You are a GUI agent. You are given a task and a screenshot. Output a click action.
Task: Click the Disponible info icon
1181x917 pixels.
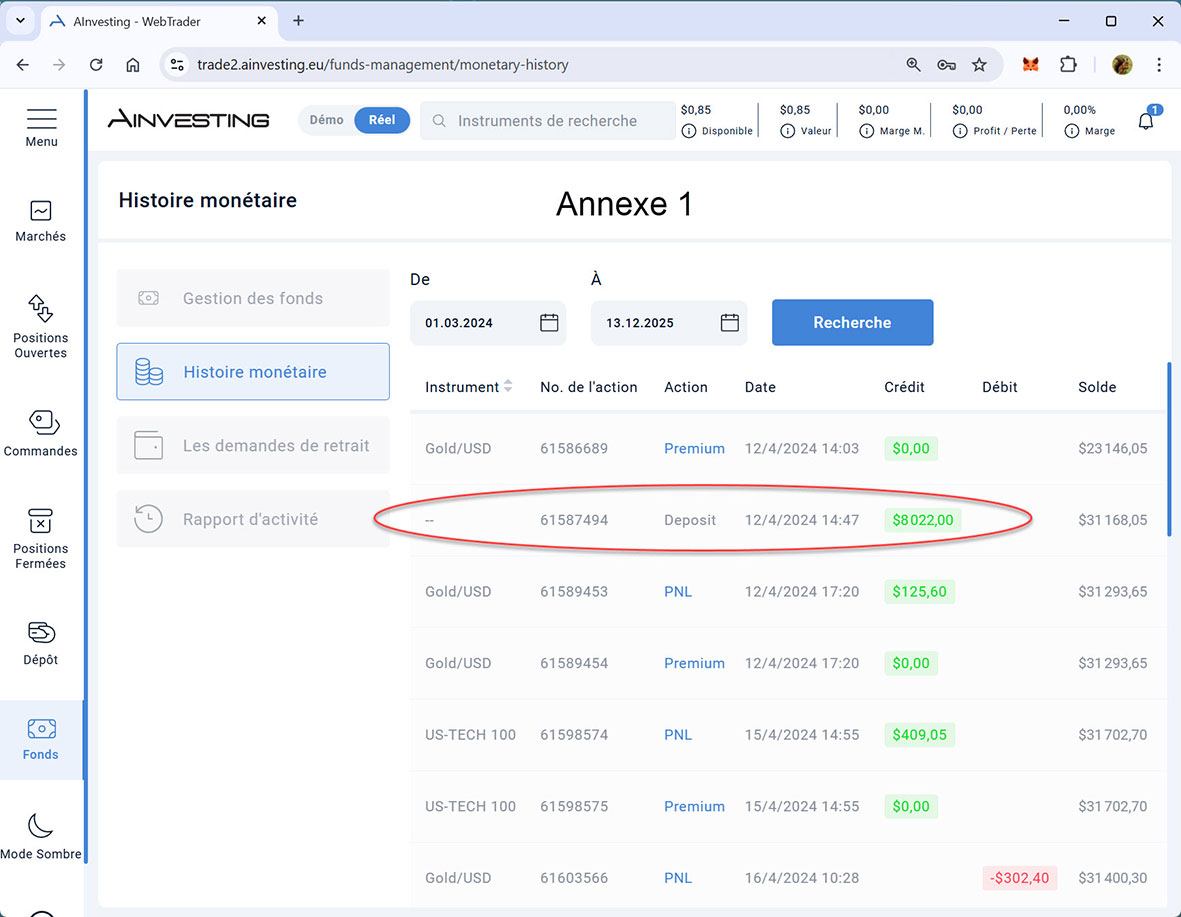click(688, 131)
